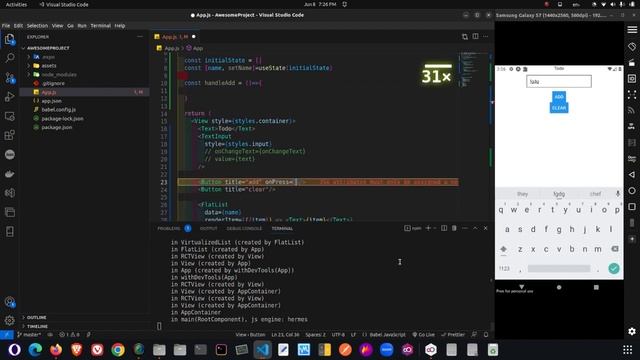Kill terminal with trash icon
Image resolution: width=640 pixels, height=360 pixels.
454,228
